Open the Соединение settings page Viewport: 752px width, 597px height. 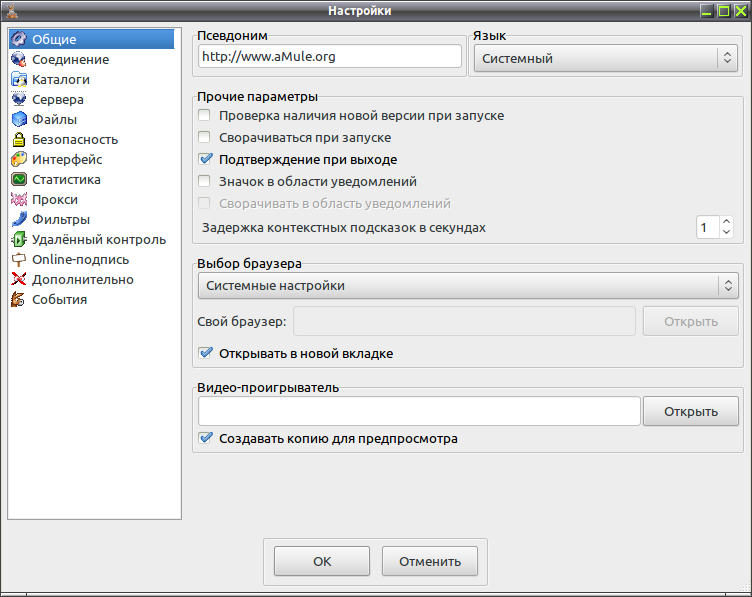(70, 59)
